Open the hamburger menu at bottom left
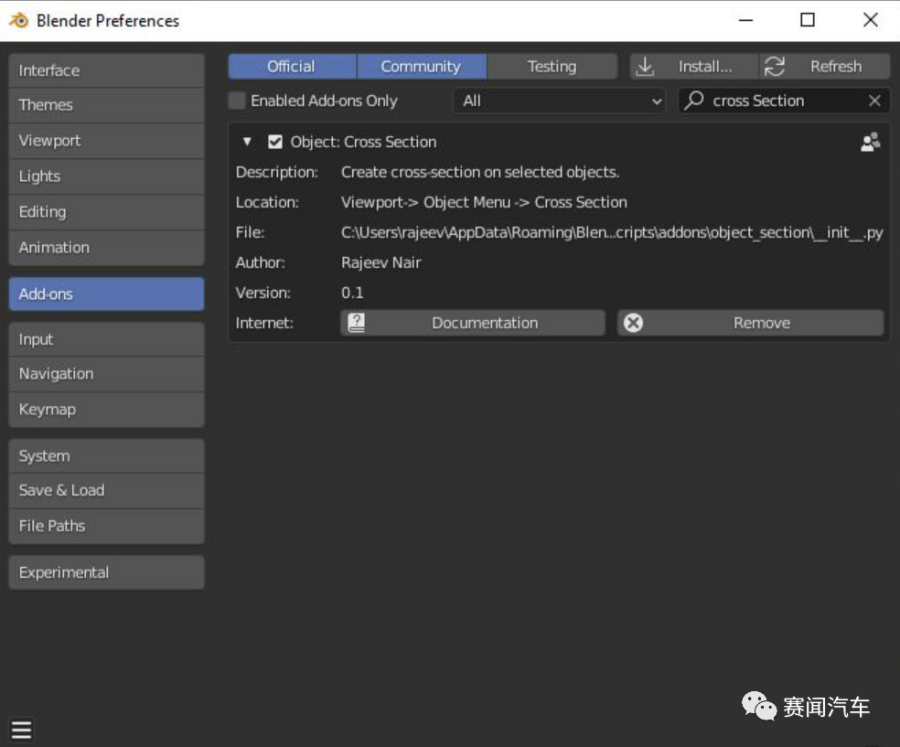Viewport: 900px width, 747px height. click(x=21, y=730)
